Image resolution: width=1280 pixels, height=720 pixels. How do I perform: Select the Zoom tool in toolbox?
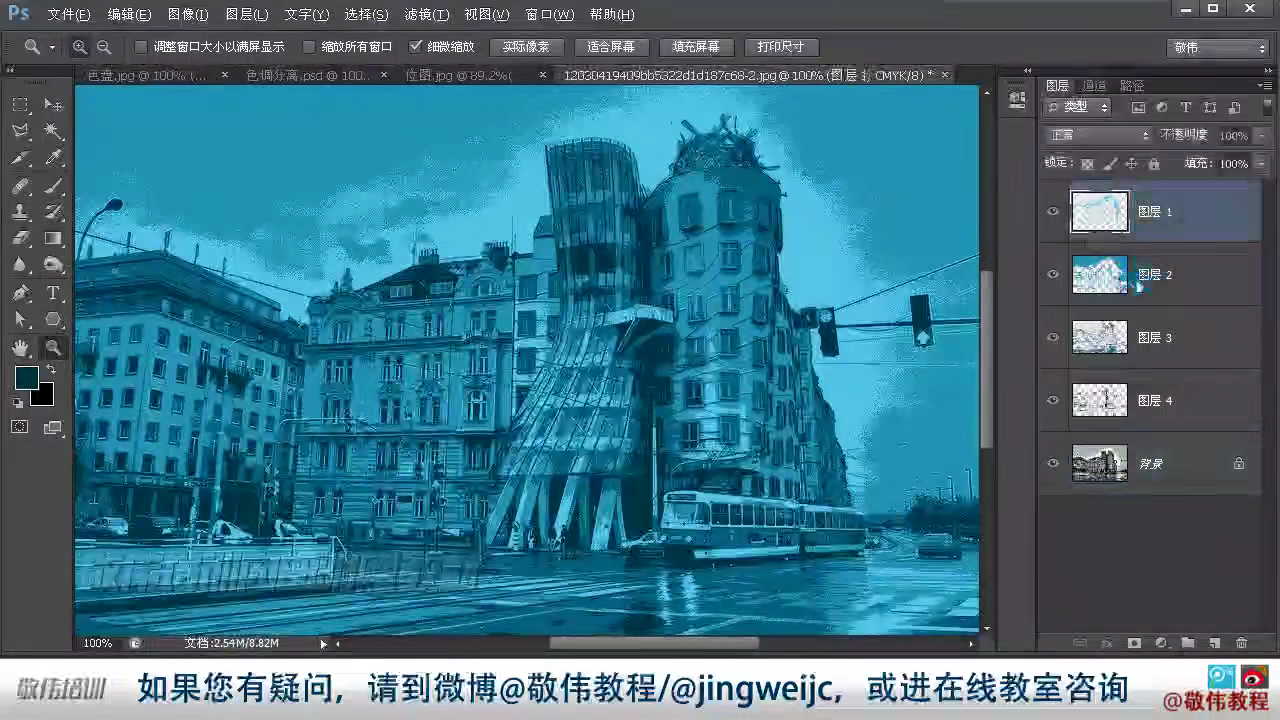point(53,347)
